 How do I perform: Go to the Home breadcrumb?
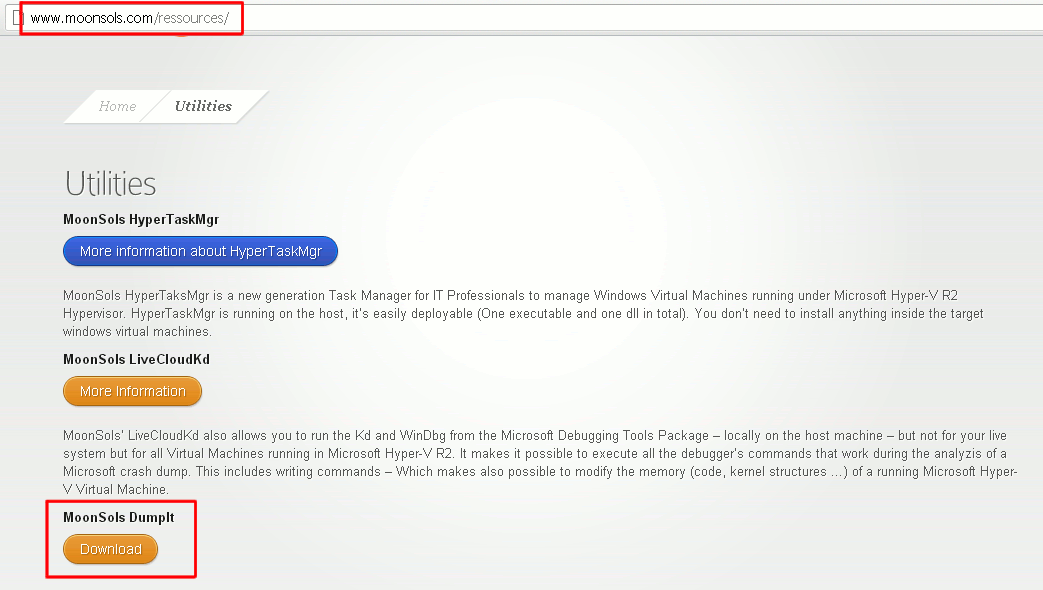(x=117, y=106)
